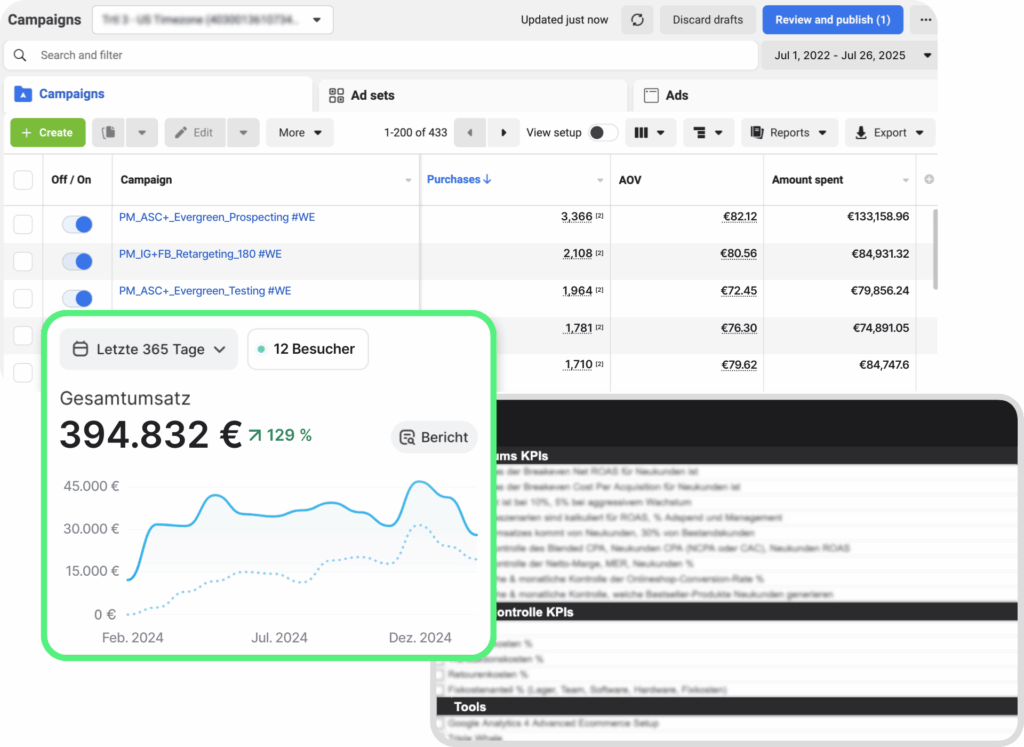Check the select-all campaigns checkbox

coord(23,180)
